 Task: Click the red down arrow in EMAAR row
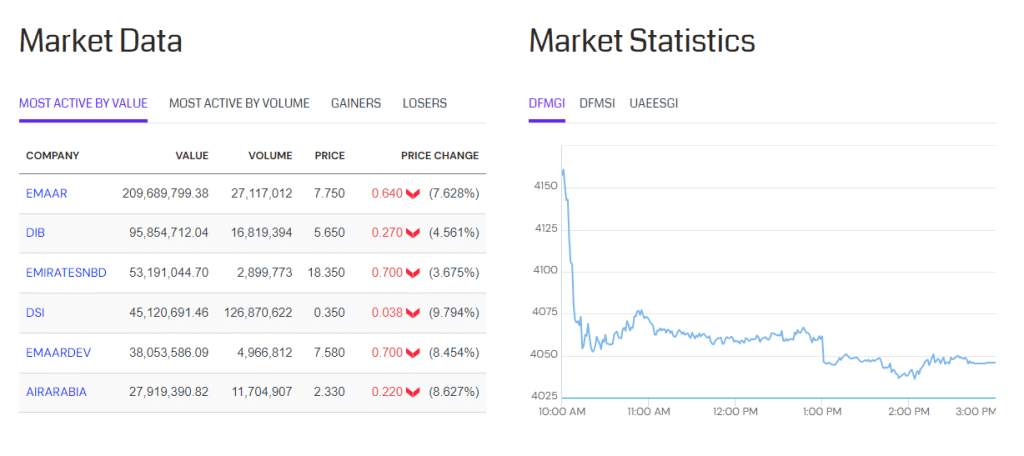(x=412, y=194)
